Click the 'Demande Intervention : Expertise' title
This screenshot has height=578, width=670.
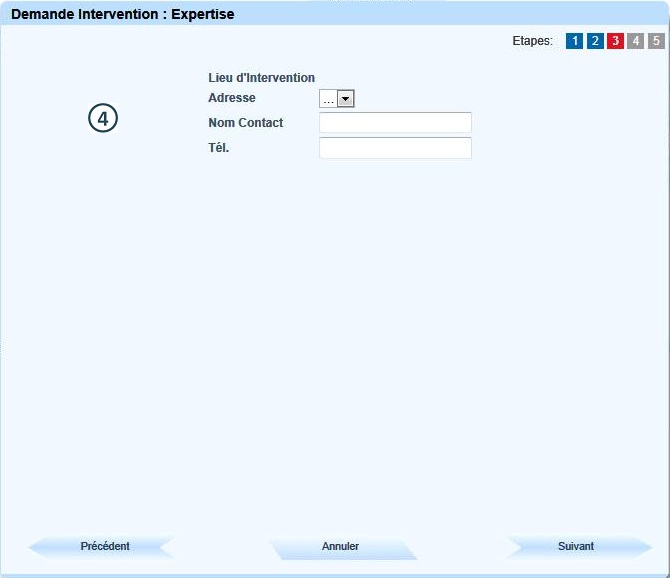tap(122, 14)
